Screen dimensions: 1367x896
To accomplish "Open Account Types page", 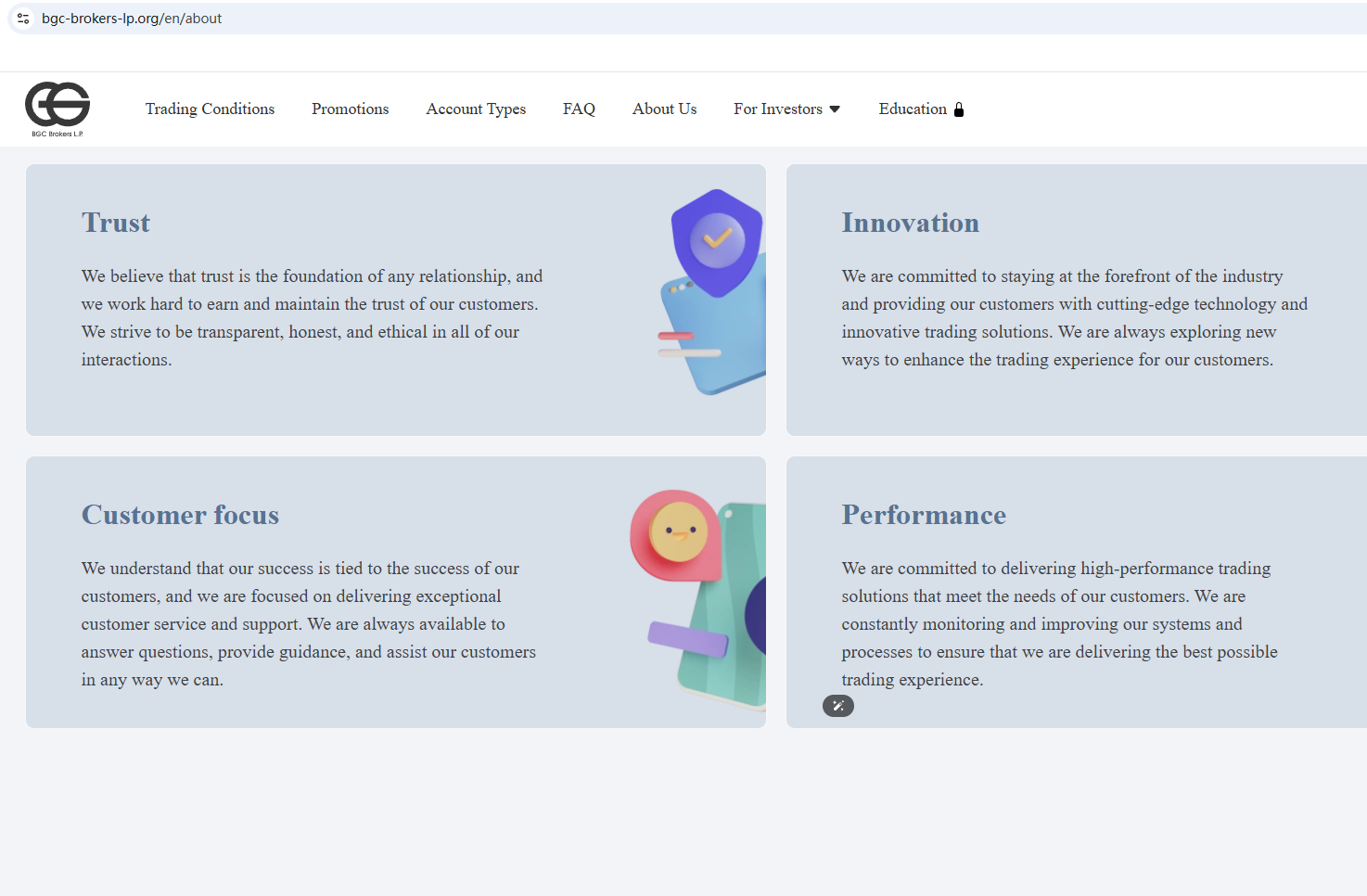I will tap(476, 109).
